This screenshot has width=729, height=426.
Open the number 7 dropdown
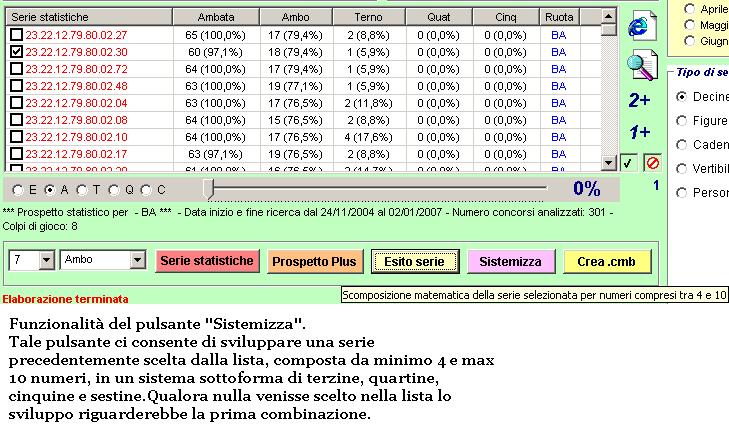pos(46,260)
